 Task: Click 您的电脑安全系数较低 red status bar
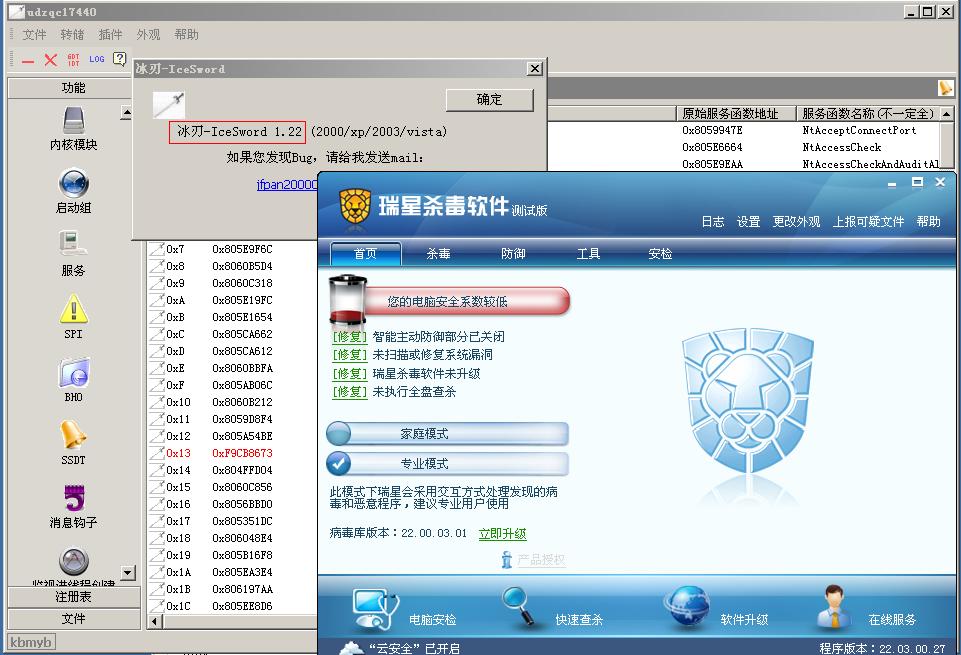pyautogui.click(x=466, y=301)
